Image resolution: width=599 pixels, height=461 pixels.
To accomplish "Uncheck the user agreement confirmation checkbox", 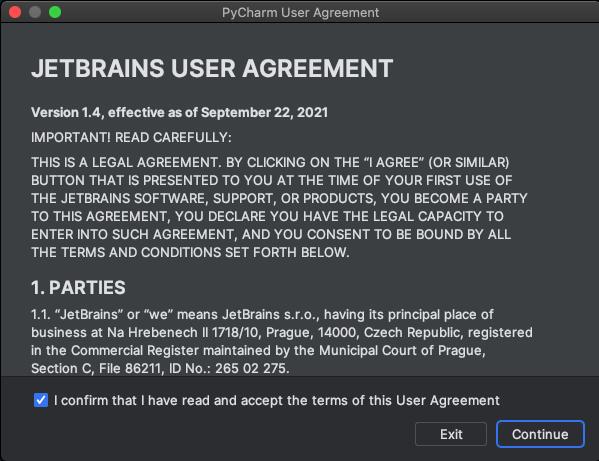I will pos(41,400).
